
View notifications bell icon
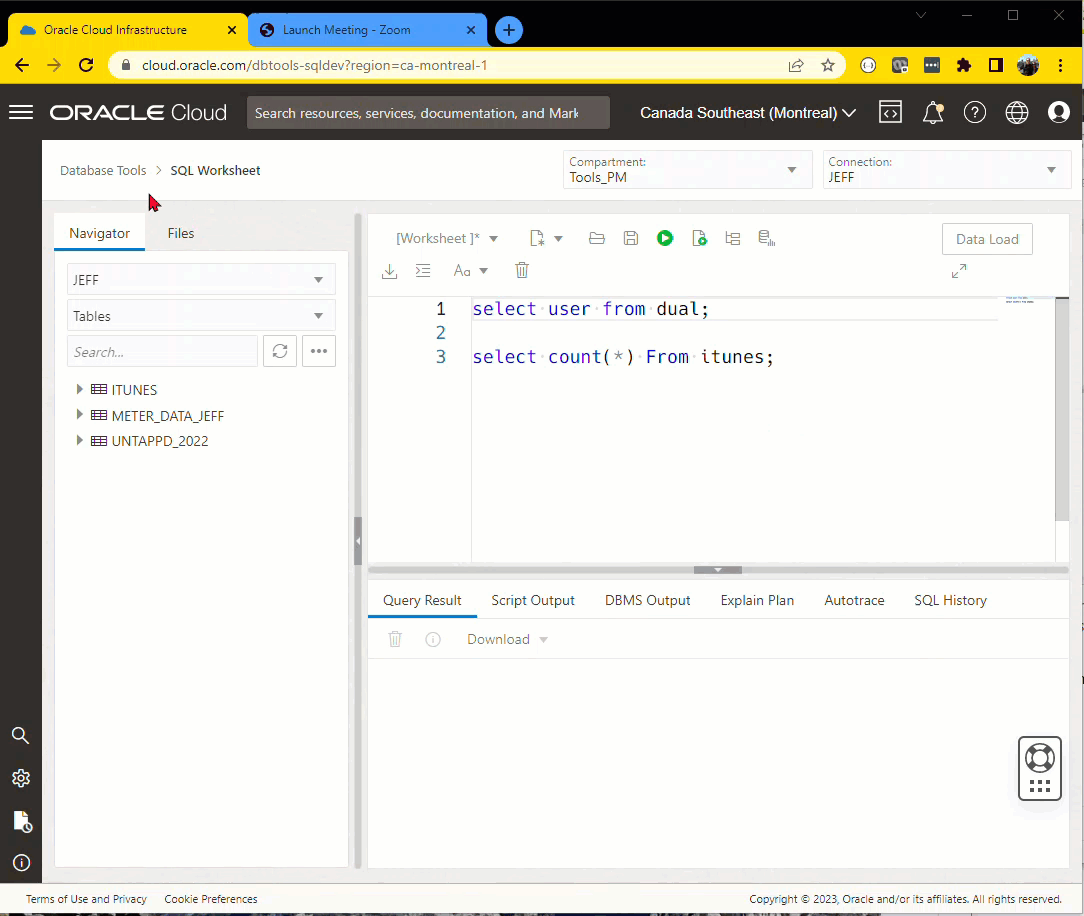(x=933, y=112)
